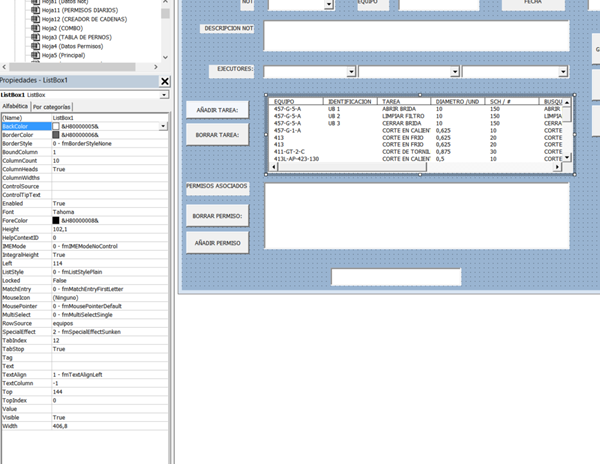Select Hoja11 (PERMISOS DIARIOS) sheet icon
The height and width of the screenshot is (464, 600).
pyautogui.click(x=36, y=9)
